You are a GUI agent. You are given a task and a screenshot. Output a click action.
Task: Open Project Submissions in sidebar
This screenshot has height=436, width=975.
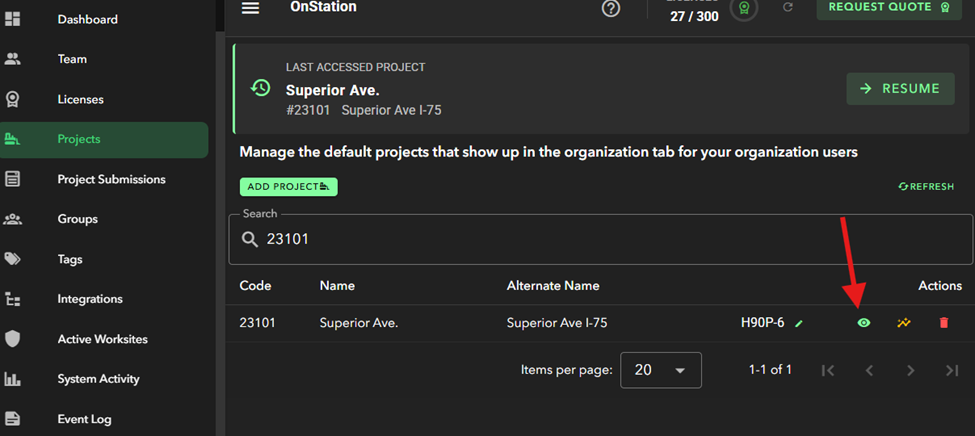click(111, 179)
